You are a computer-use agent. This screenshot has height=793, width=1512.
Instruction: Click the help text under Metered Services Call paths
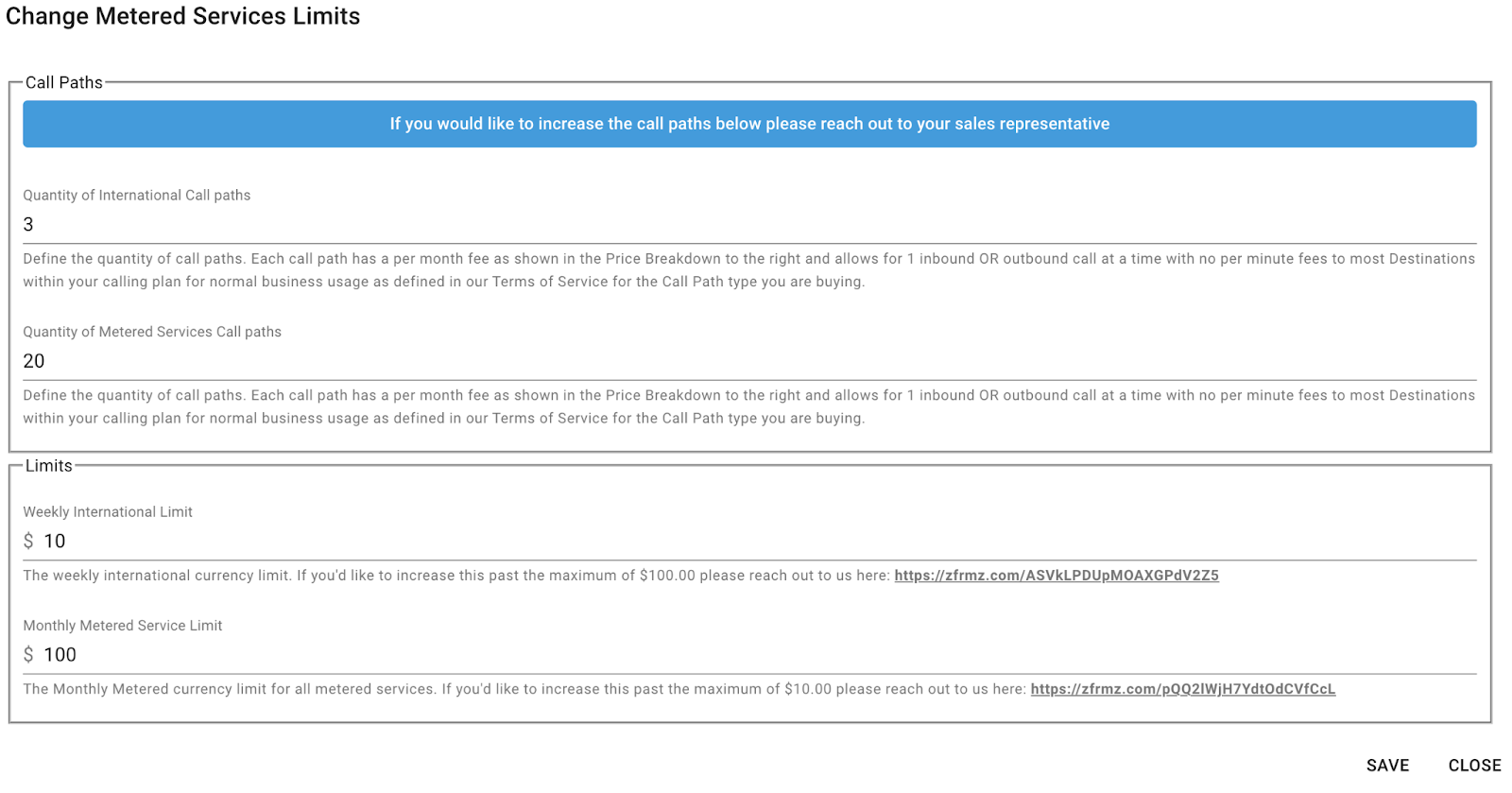click(748, 407)
